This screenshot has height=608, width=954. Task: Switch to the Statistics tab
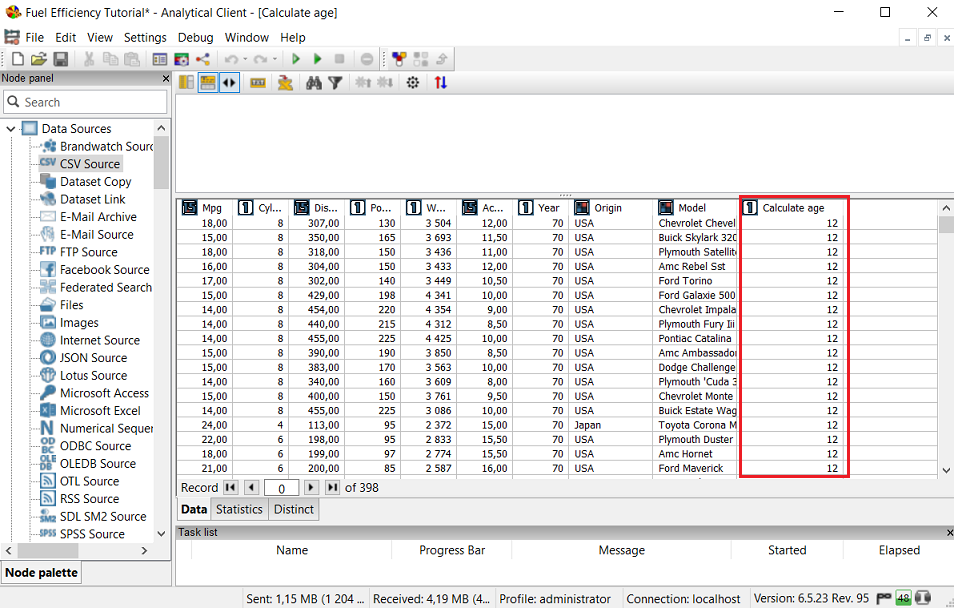pos(239,509)
